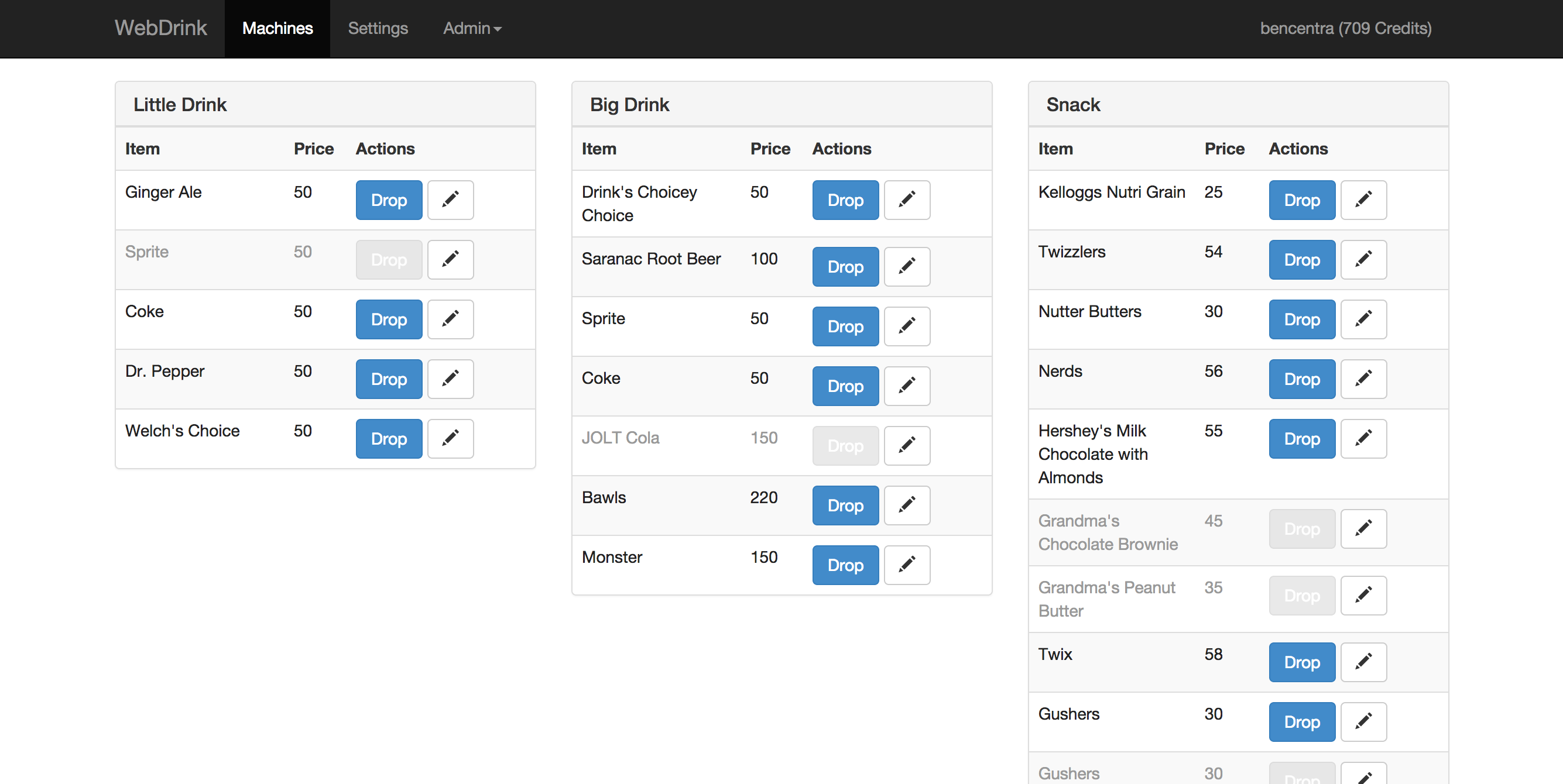Edit the Bawls slot pencil icon
1563x784 pixels.
coord(907,505)
